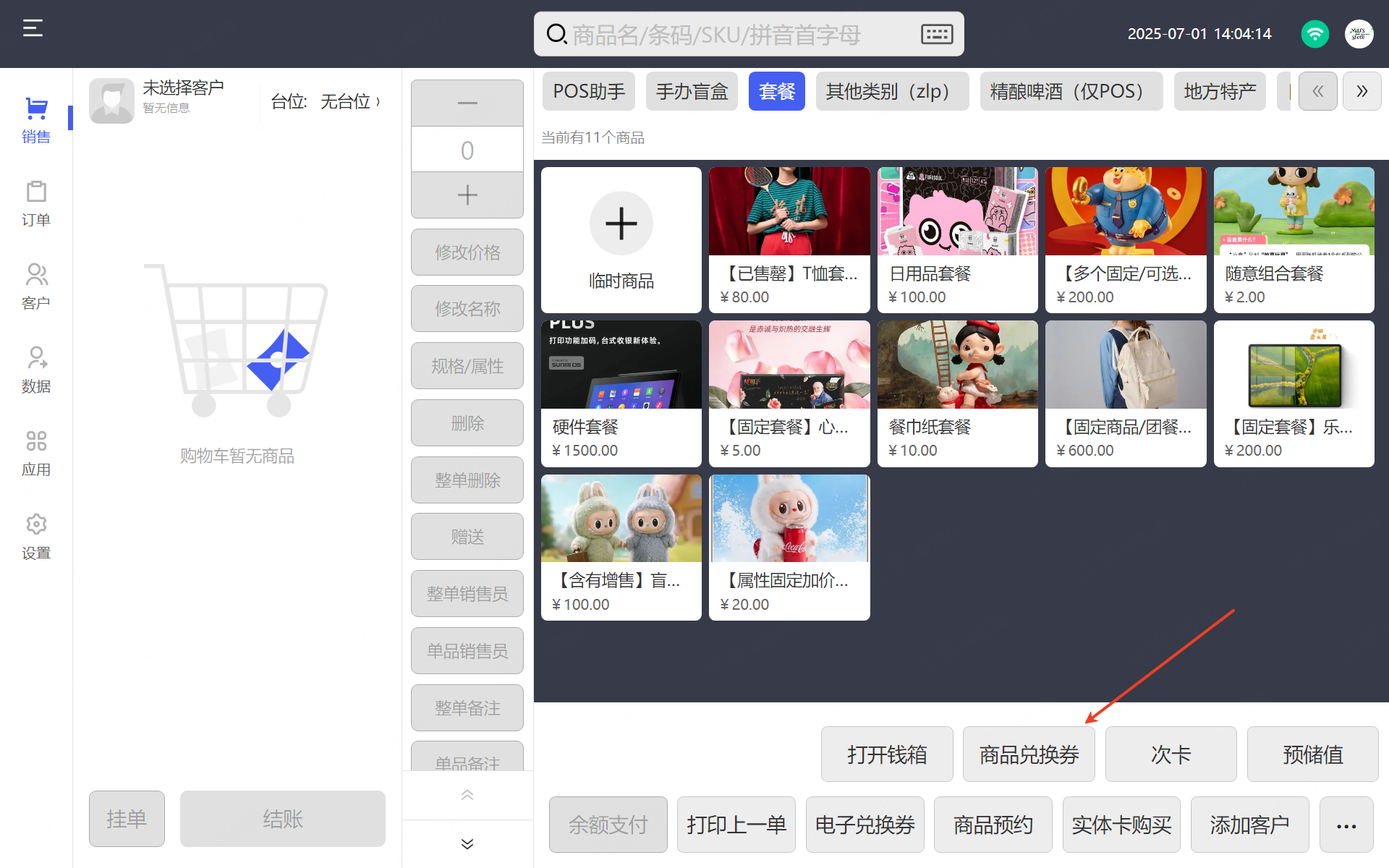Select the 硬件套餐 product
This screenshot has height=868, width=1389.
pyautogui.click(x=621, y=393)
